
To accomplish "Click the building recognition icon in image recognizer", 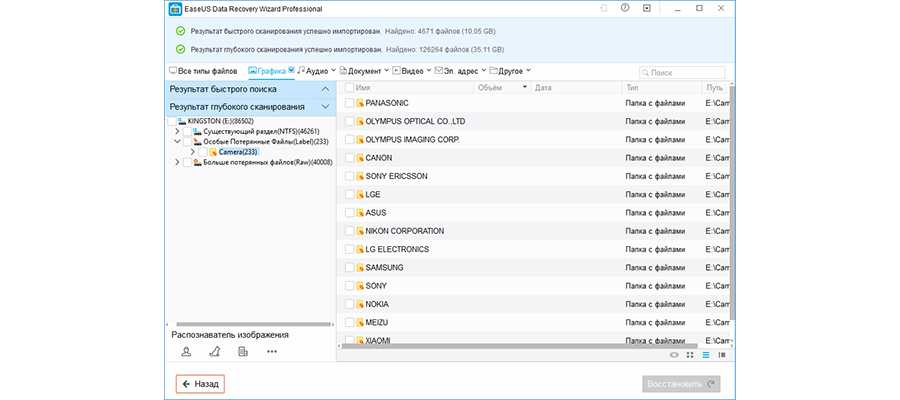I will tap(243, 351).
